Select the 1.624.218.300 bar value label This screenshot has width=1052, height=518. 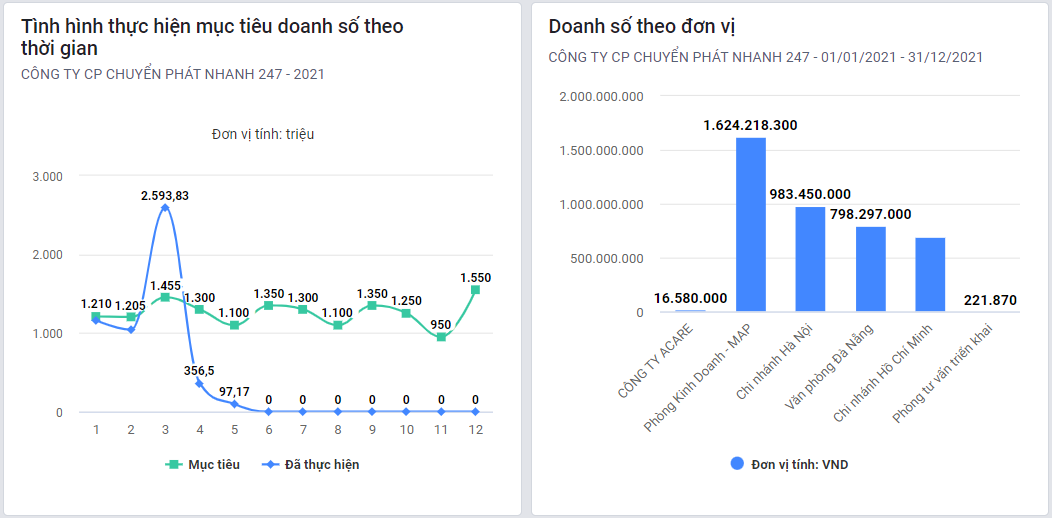[750, 125]
